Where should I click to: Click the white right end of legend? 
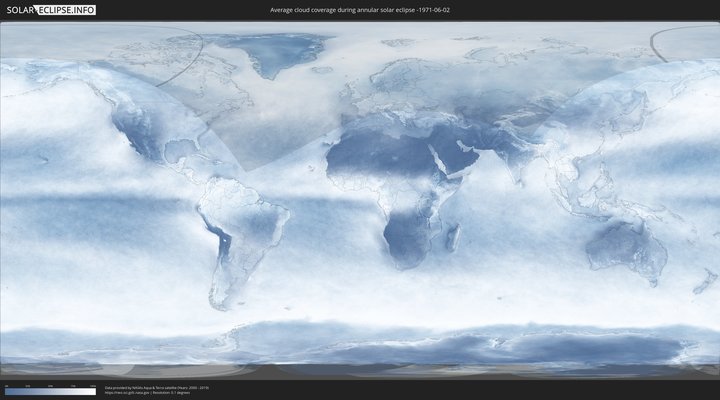pyautogui.click(x=93, y=392)
